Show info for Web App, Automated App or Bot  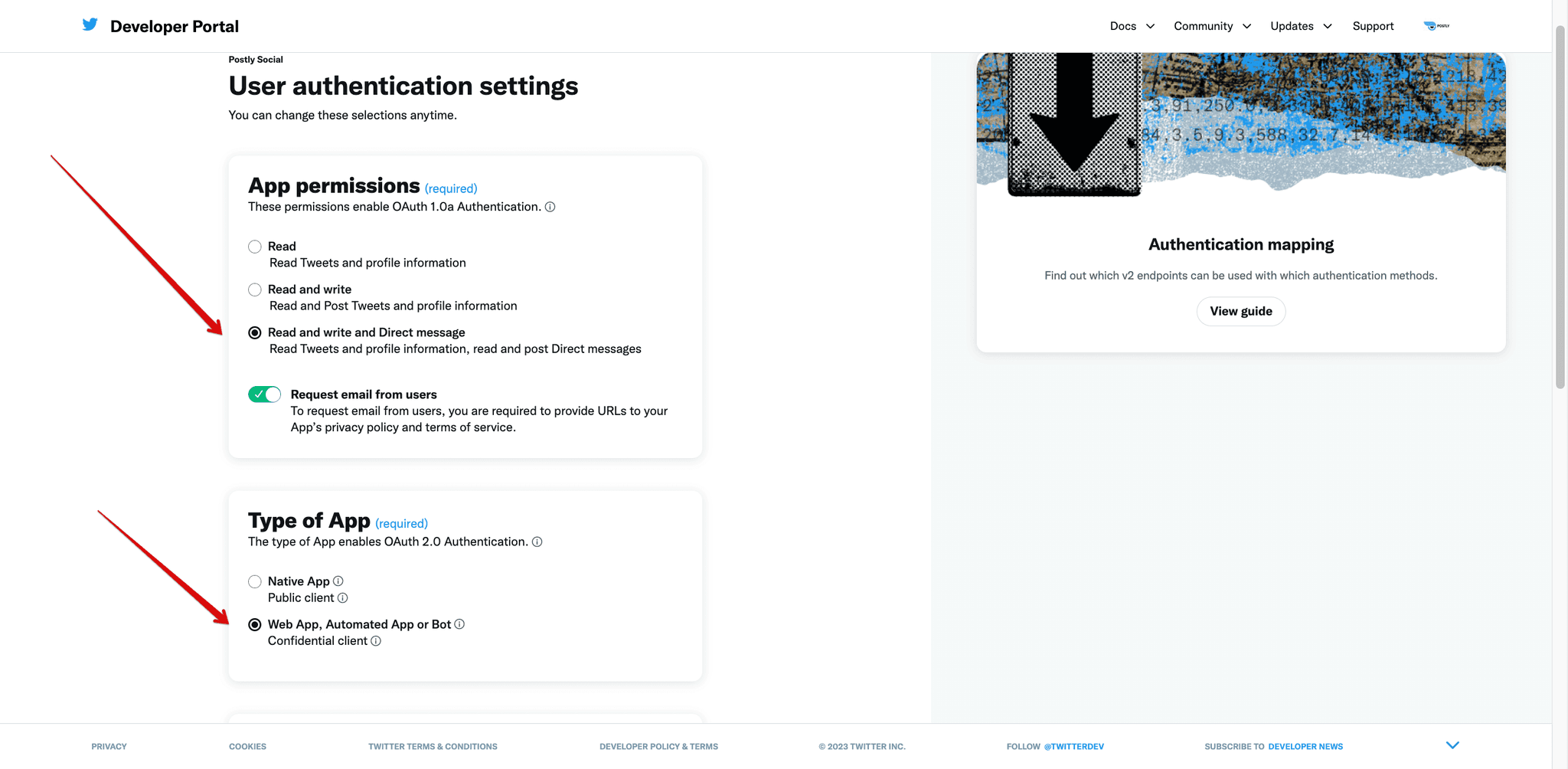pos(459,624)
